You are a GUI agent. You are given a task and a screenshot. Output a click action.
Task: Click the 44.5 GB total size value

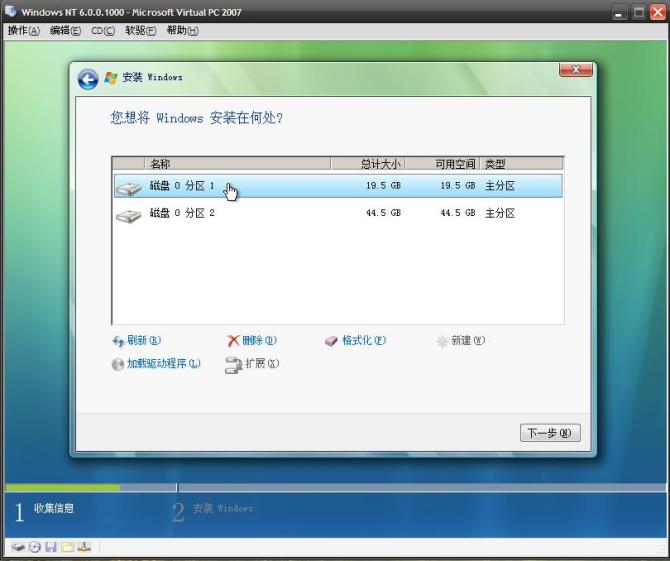tap(383, 213)
